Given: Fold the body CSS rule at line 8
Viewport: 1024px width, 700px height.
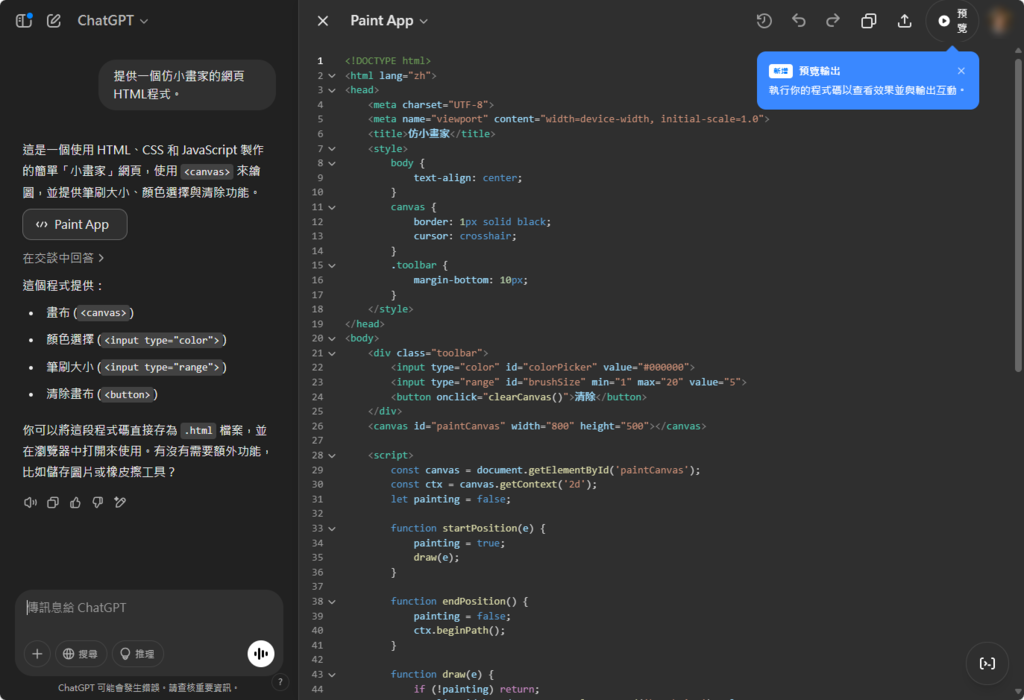Looking at the screenshot, I should 332,163.
